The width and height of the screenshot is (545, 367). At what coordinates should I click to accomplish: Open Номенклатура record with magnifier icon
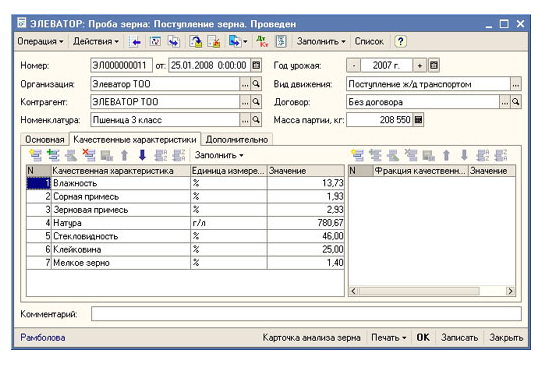256,120
